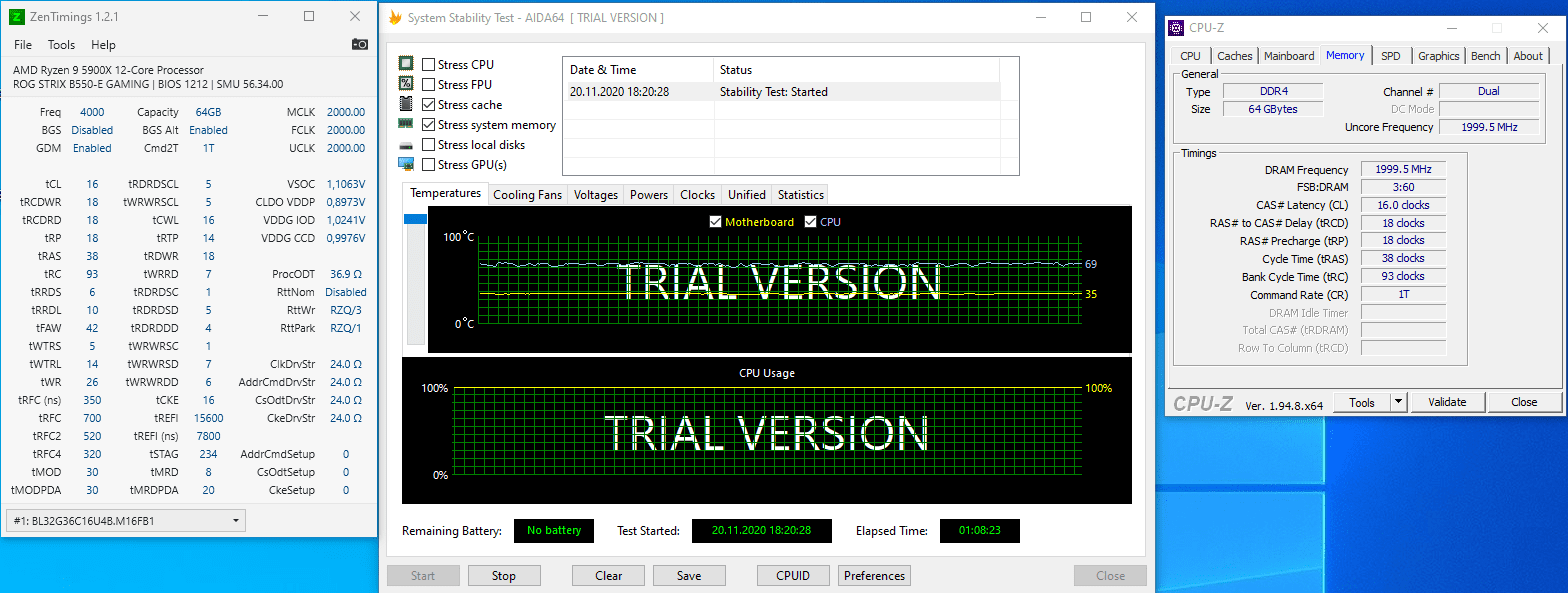Select the Temperatures tab

coord(445,193)
